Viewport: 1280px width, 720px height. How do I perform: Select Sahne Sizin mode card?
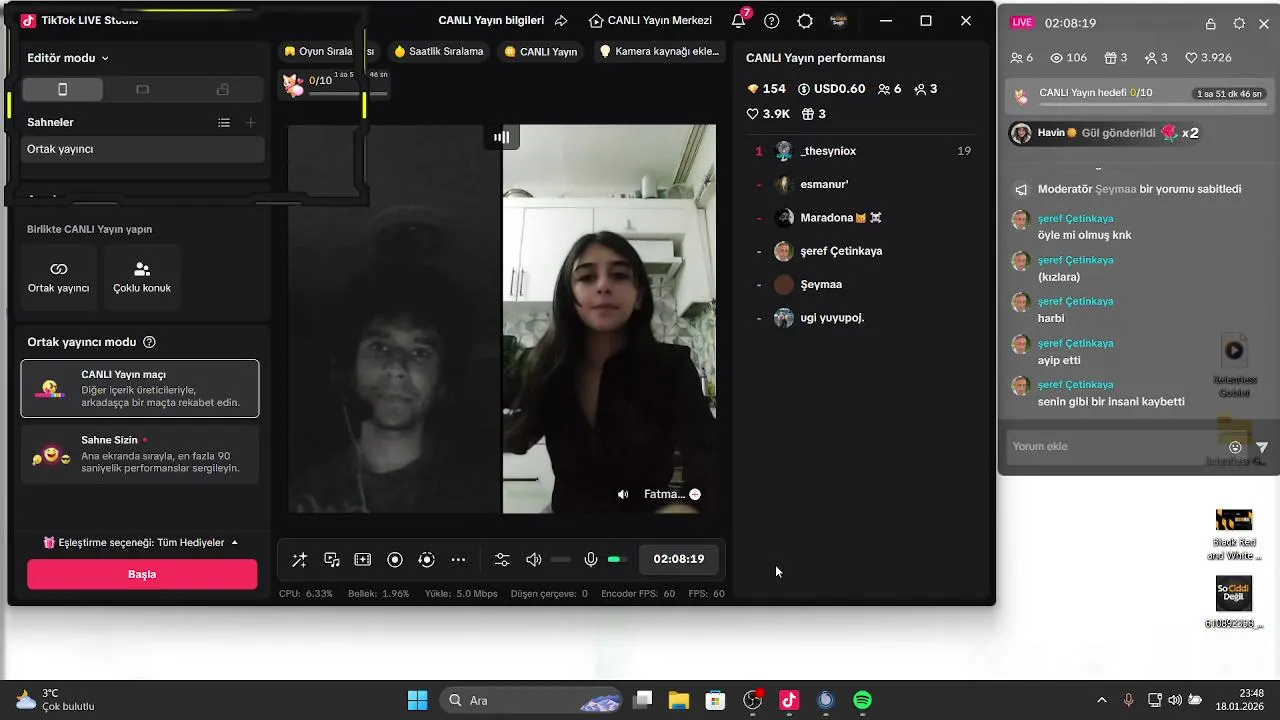click(140, 454)
